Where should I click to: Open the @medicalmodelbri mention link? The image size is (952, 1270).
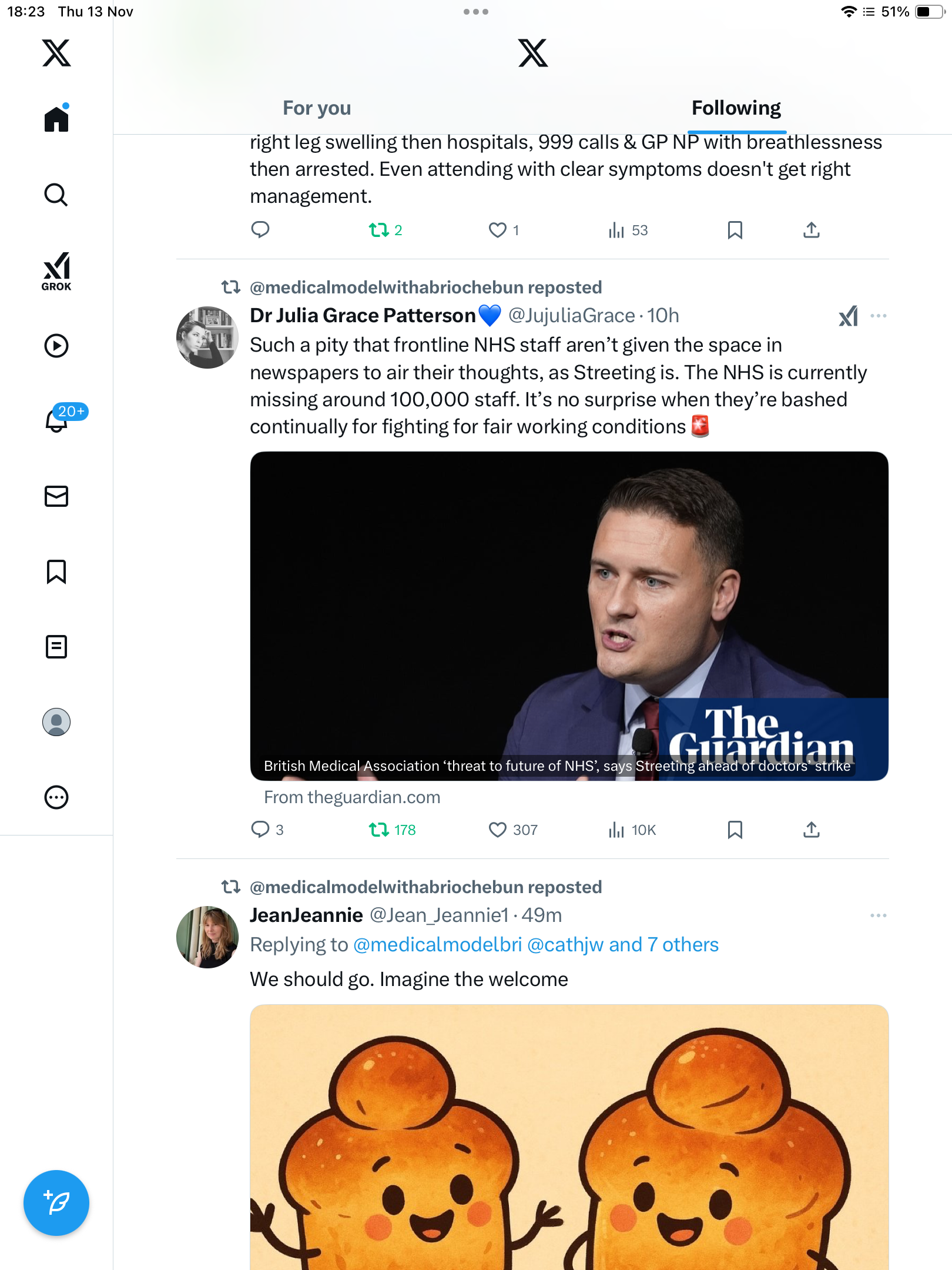point(437,945)
